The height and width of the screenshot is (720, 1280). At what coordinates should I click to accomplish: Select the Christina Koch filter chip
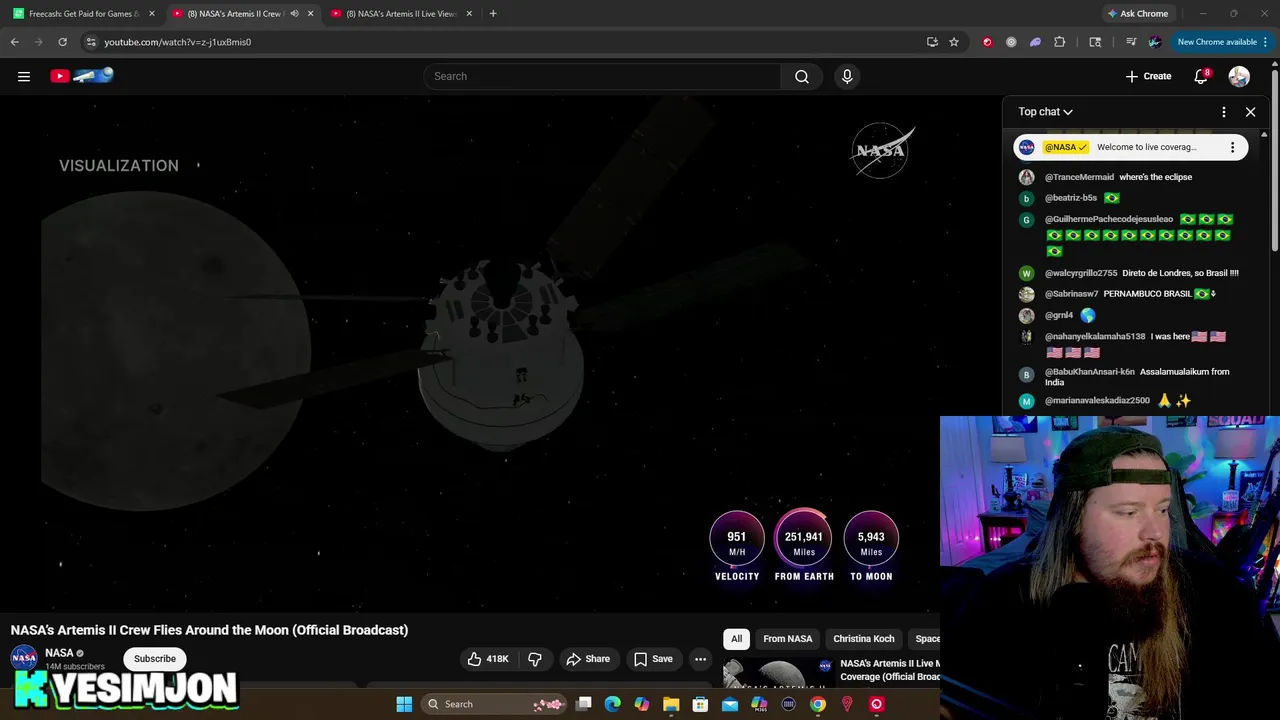coord(864,639)
